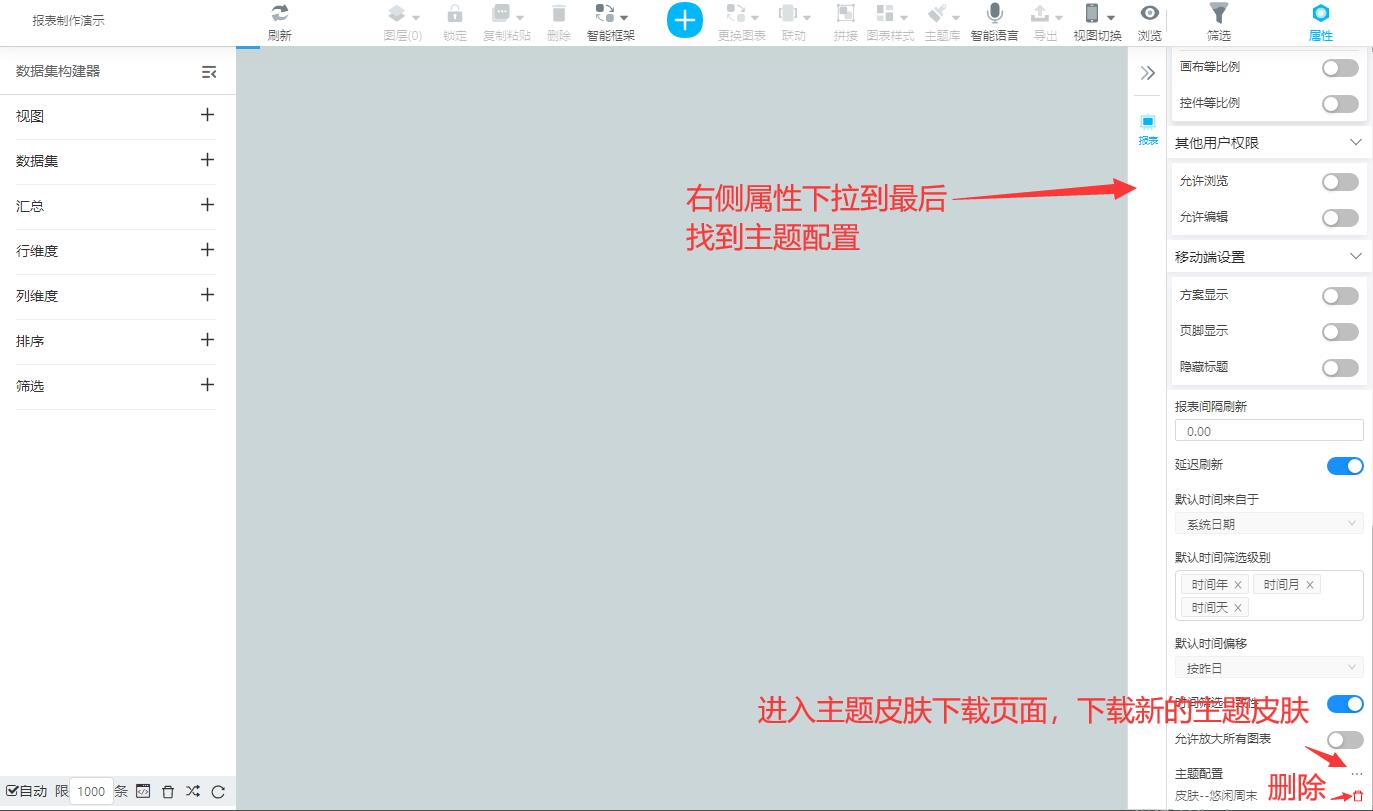Click the 刷新 refresh icon

pyautogui.click(x=279, y=14)
